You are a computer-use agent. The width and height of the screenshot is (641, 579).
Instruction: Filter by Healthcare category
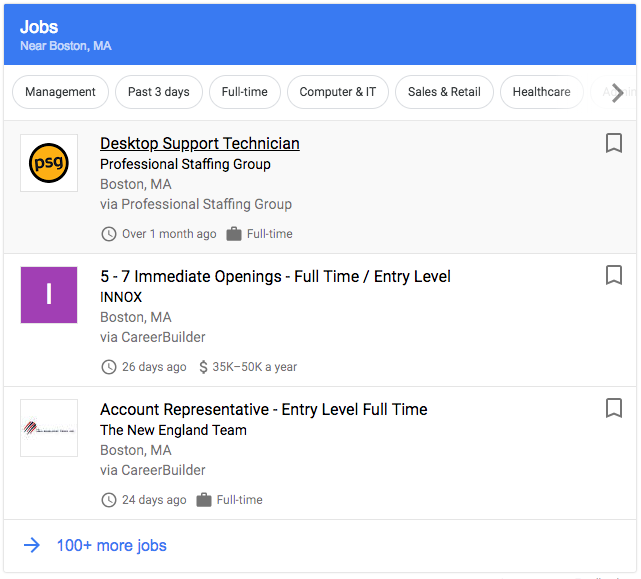[541, 92]
